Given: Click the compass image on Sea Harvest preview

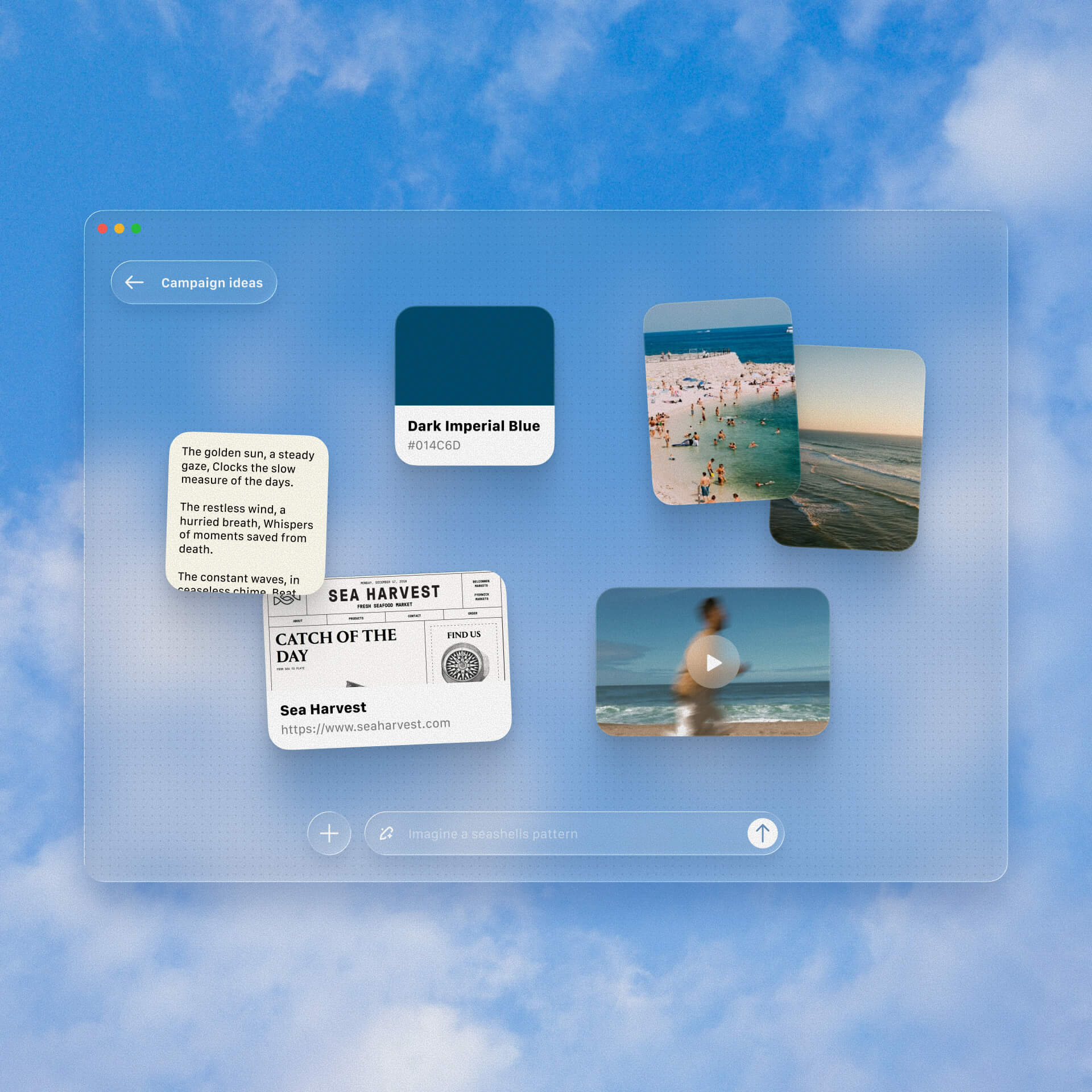Looking at the screenshot, I should coord(464,663).
